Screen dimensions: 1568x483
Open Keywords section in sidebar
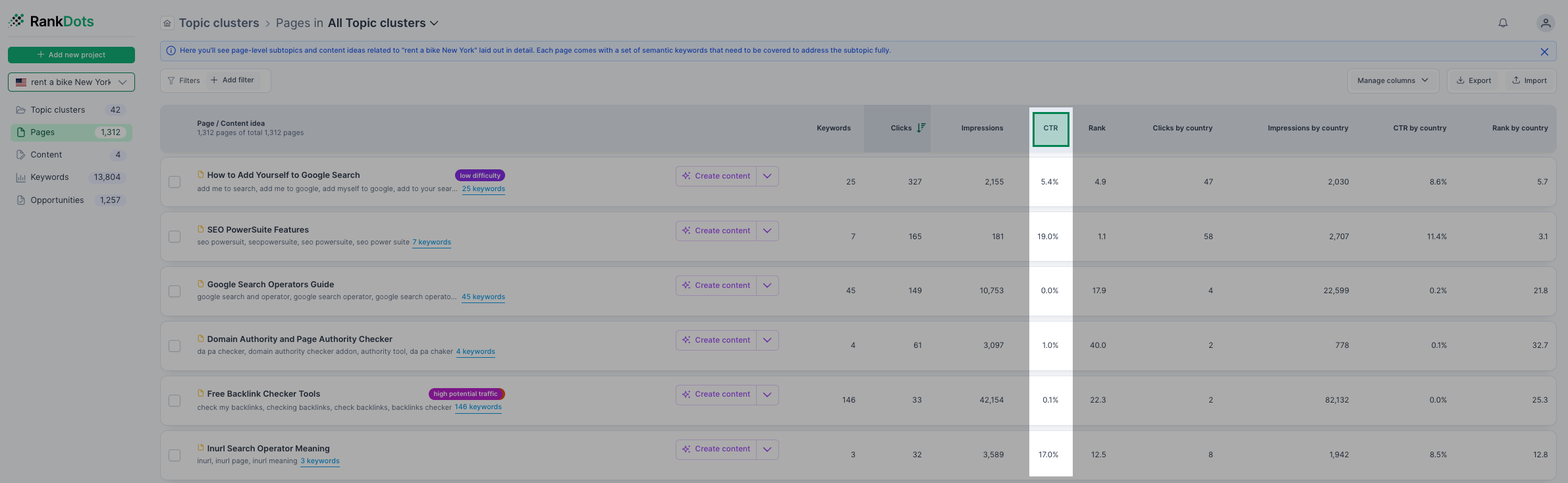click(x=71, y=177)
